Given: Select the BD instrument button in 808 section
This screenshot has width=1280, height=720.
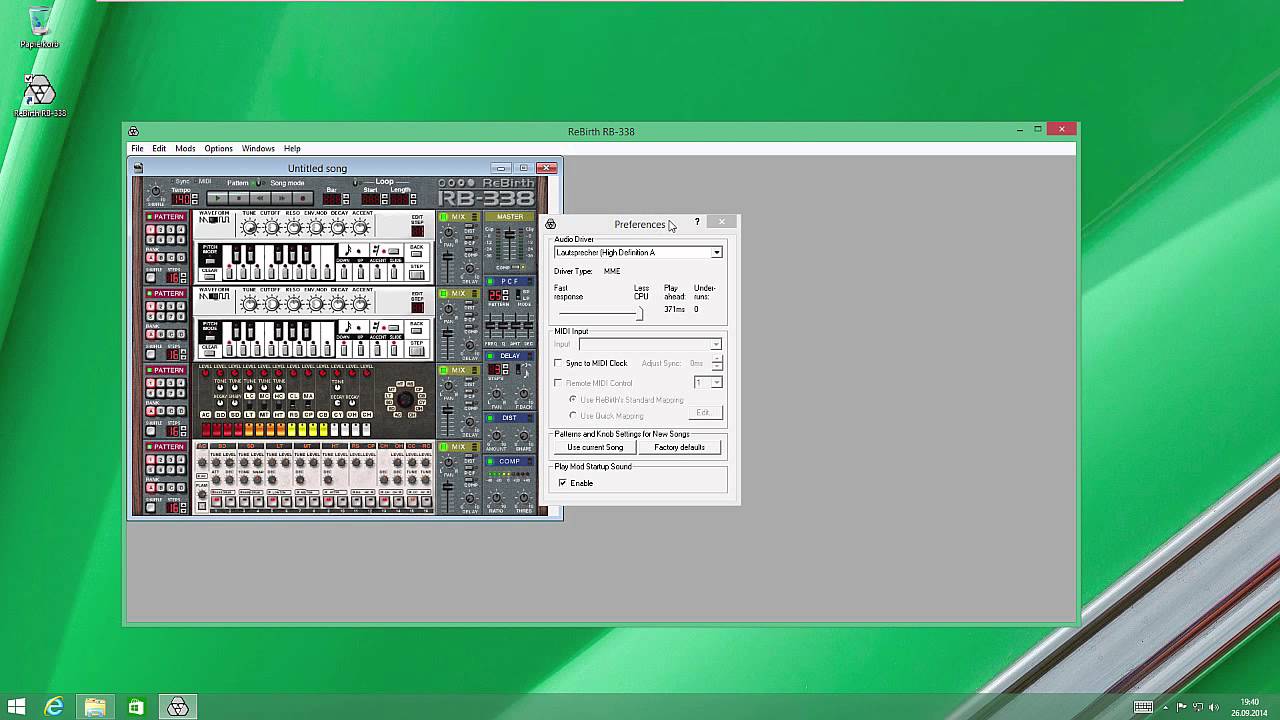Looking at the screenshot, I should coord(221,415).
